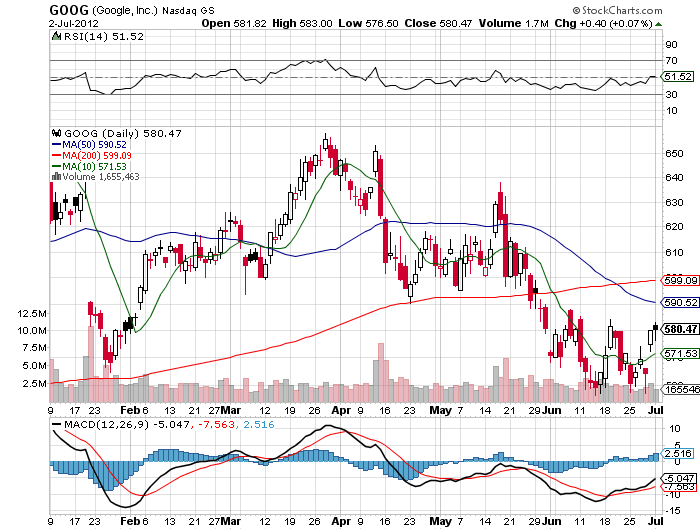Click the Volume 1,655,463 legend text

pyautogui.click(x=101, y=177)
